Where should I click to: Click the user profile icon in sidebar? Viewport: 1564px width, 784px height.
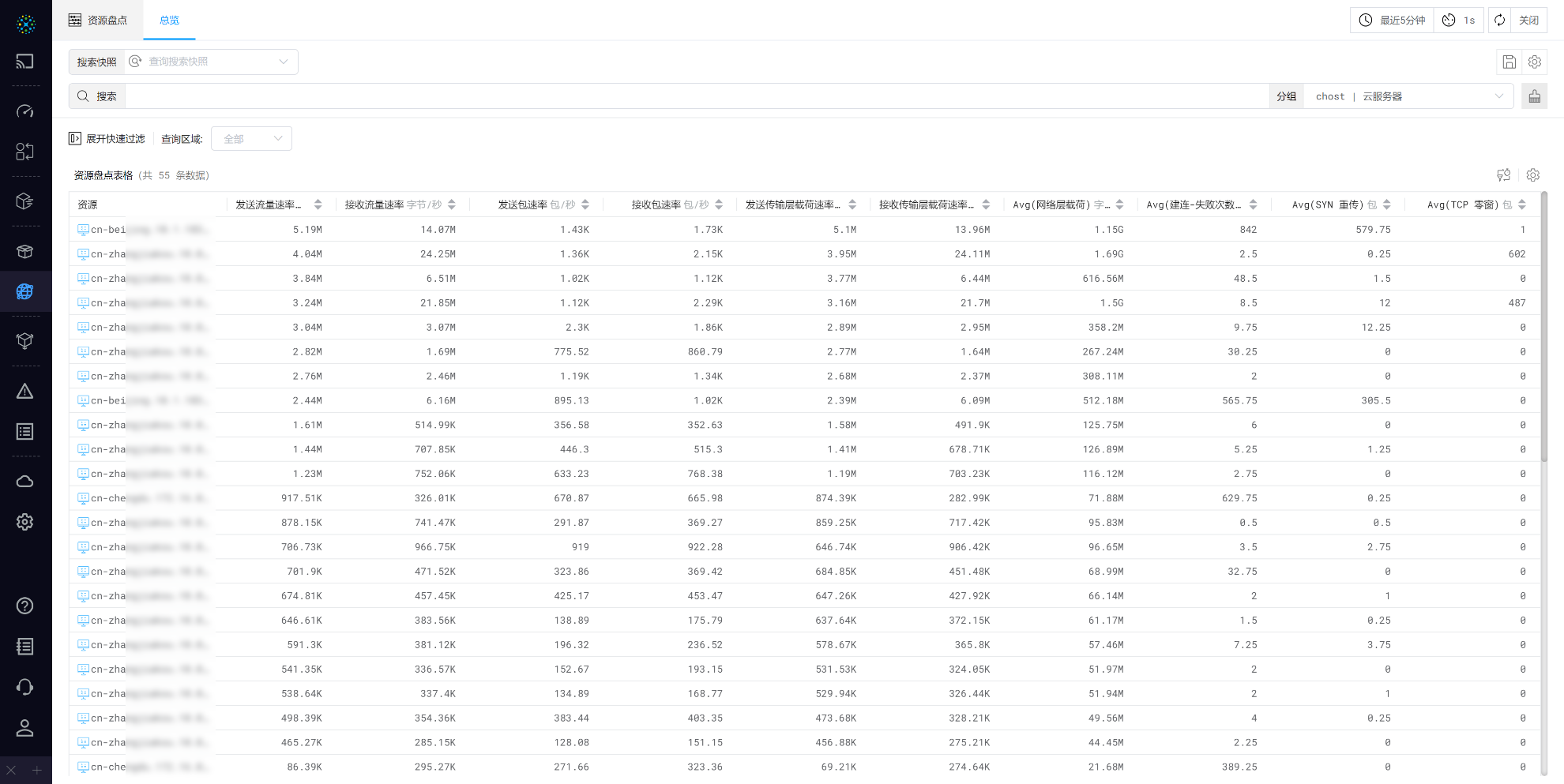[x=25, y=728]
